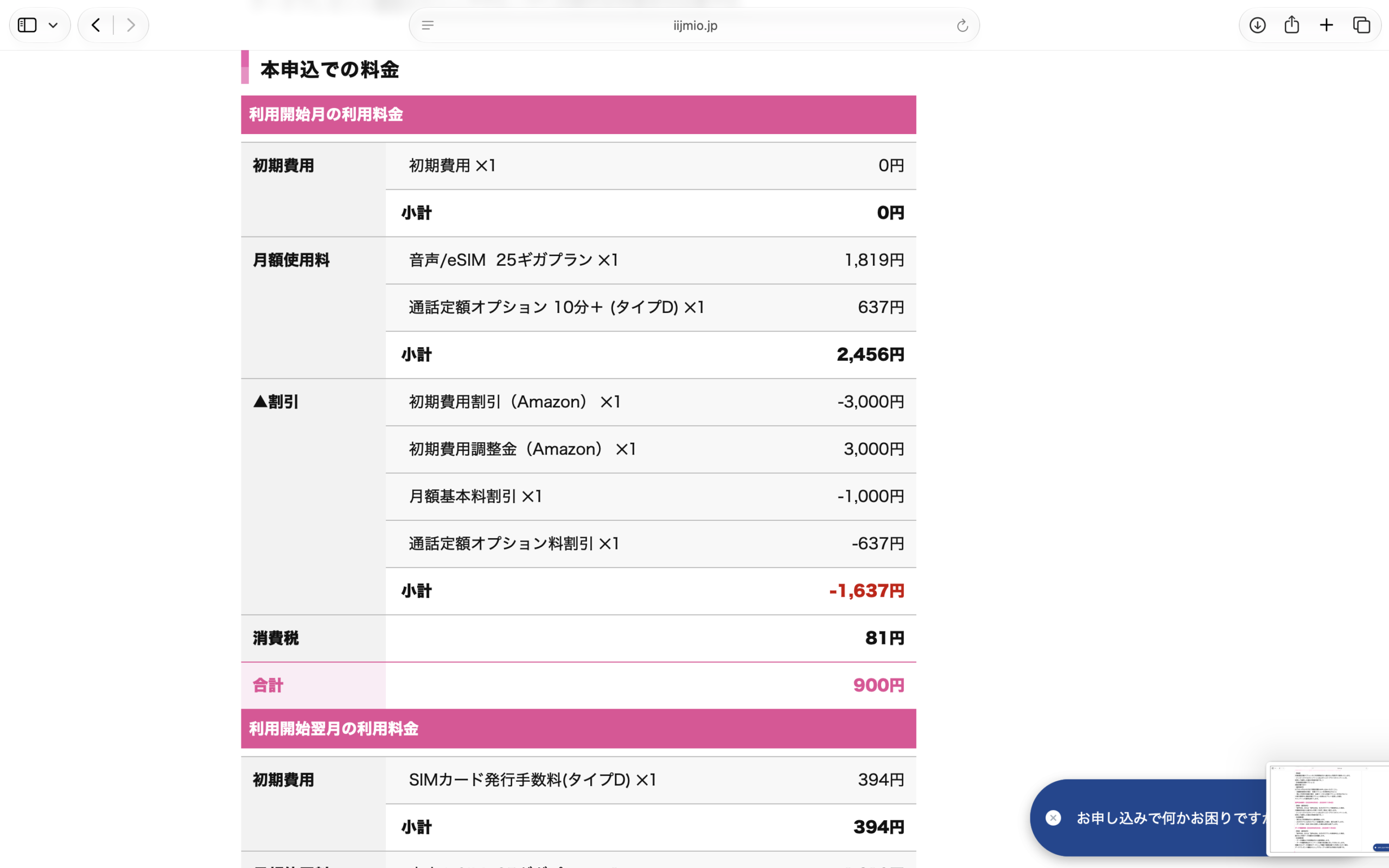This screenshot has height=868, width=1389.
Task: Select the 音声/eSIM 25ギガプラン ×1 text
Action: (514, 260)
